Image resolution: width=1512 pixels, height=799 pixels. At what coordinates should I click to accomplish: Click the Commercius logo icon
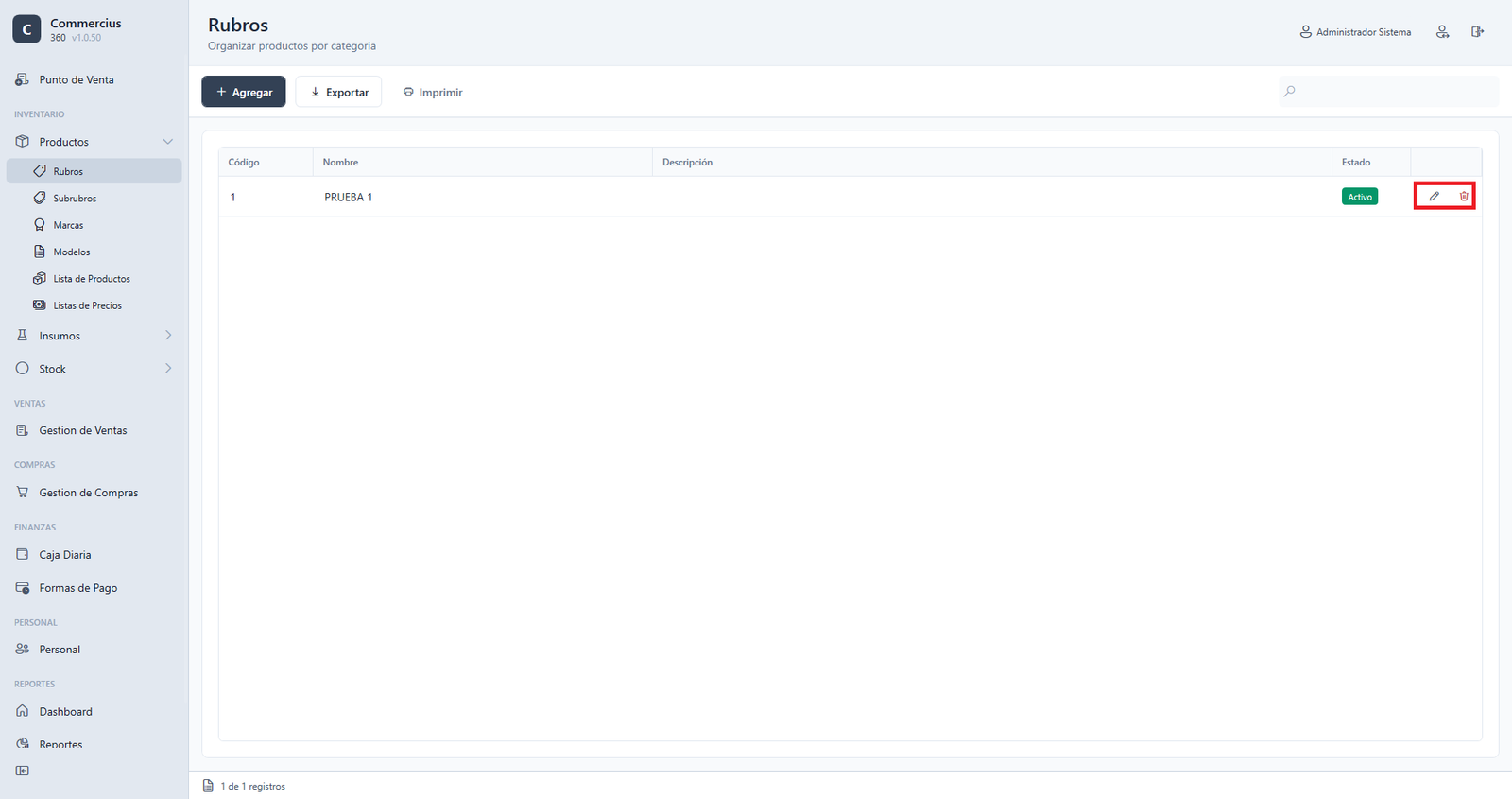[x=26, y=29]
